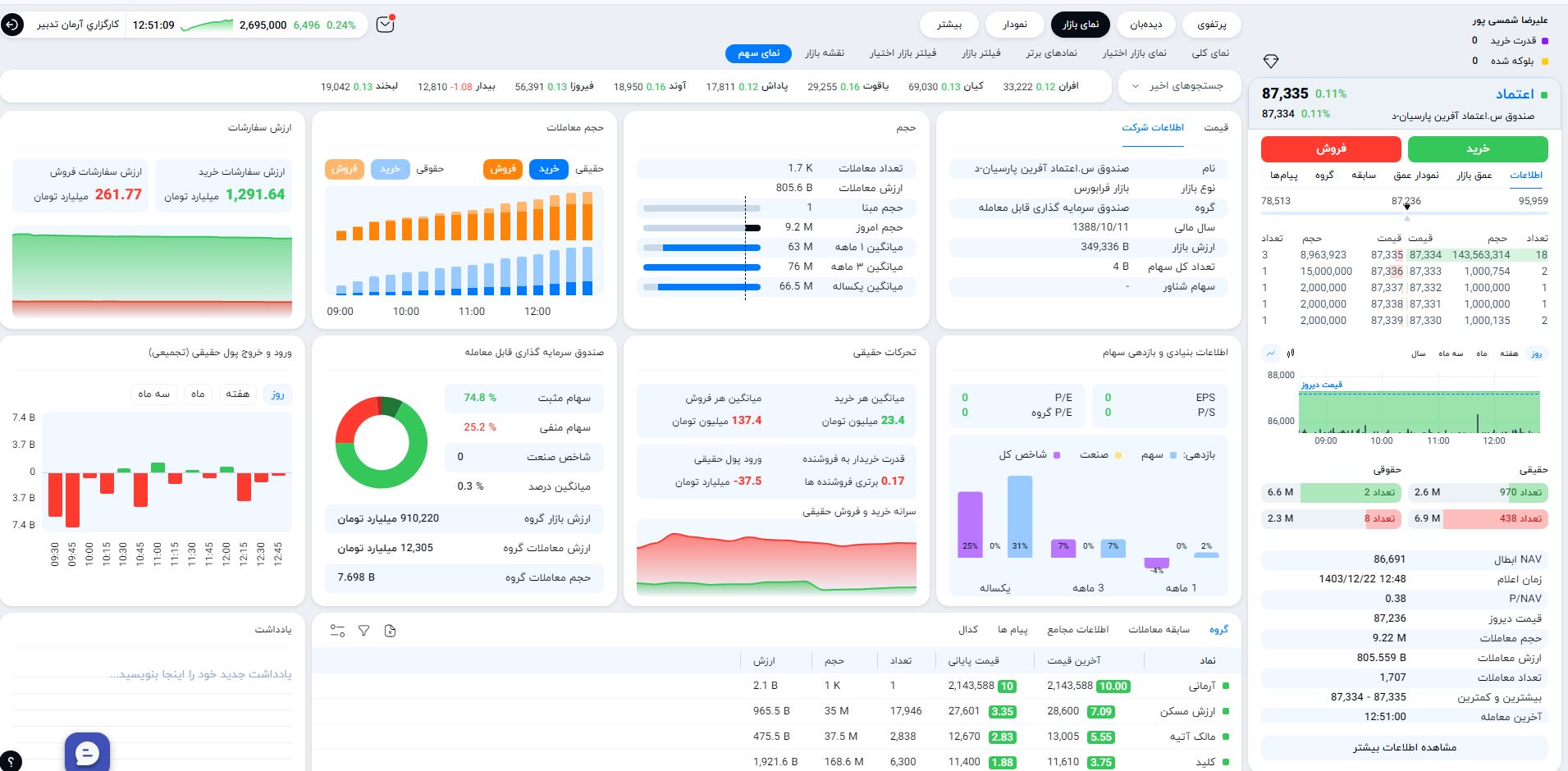The height and width of the screenshot is (771, 1568).
Task: Switch to نقشه بازار sub-tab
Action: point(824,53)
